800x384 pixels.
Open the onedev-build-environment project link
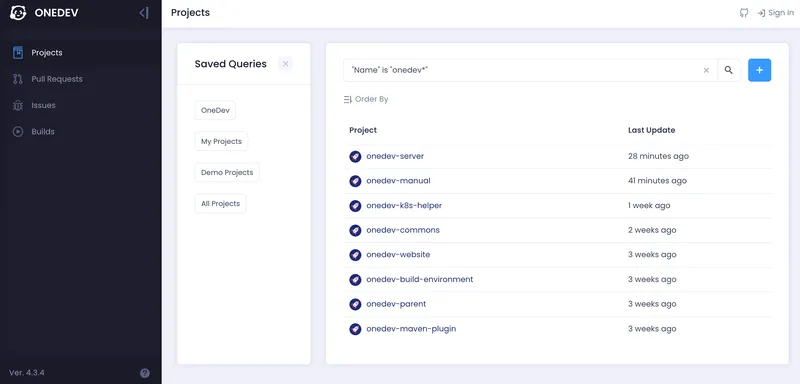(419, 279)
